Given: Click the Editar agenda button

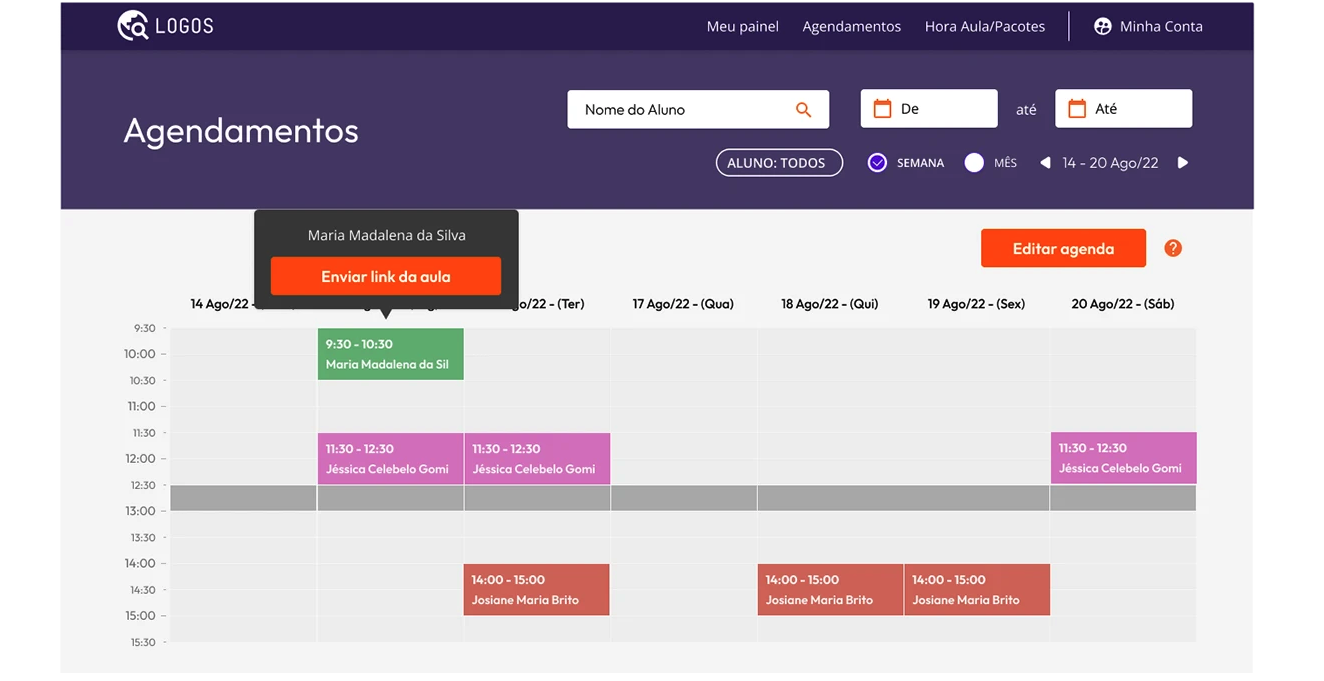Looking at the screenshot, I should click(1063, 248).
